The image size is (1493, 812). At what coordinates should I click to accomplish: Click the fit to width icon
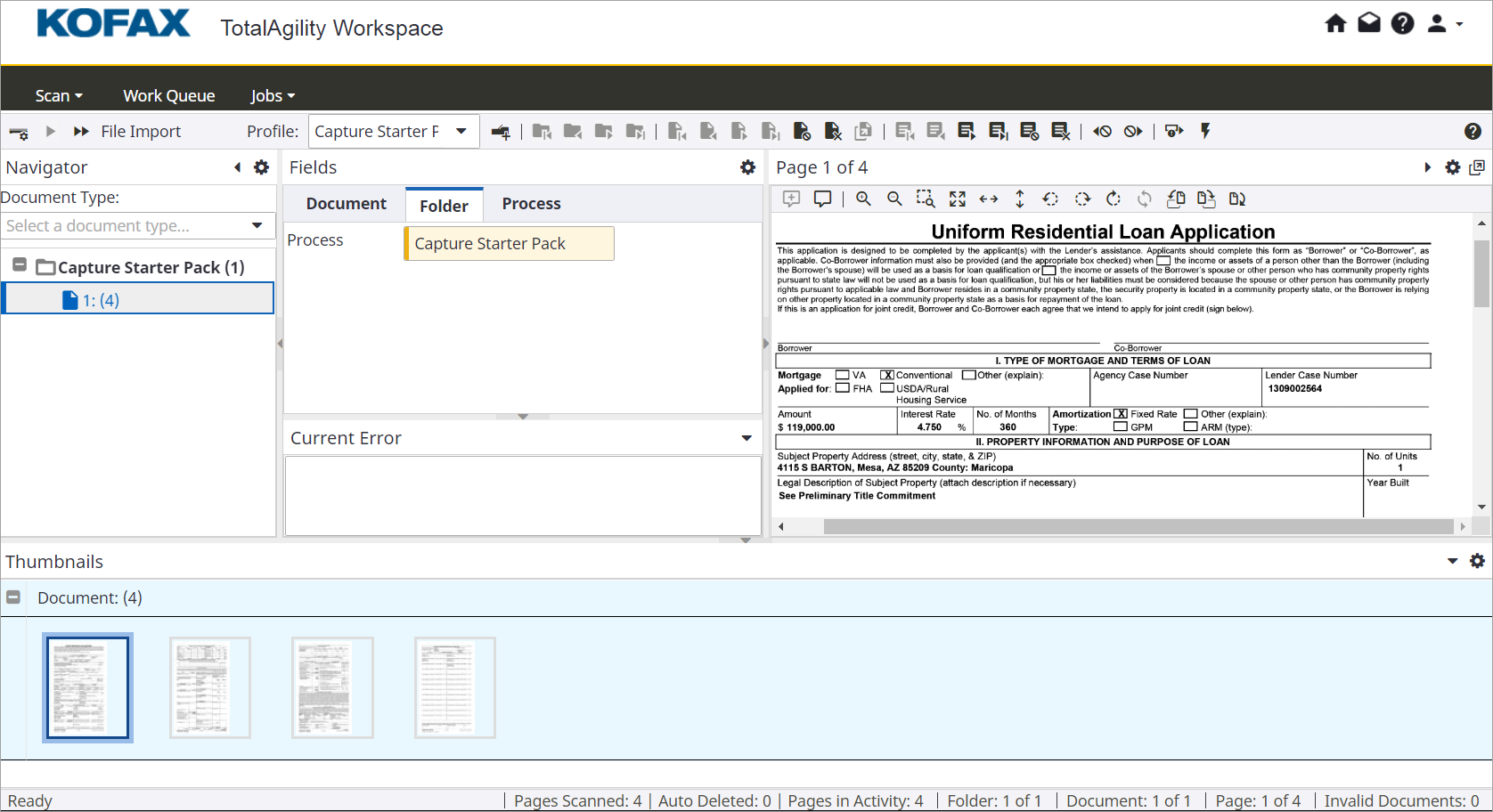[x=989, y=199]
